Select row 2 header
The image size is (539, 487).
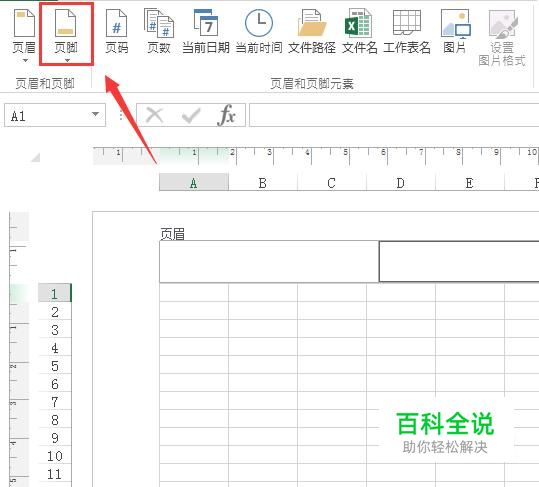pyautogui.click(x=55, y=311)
